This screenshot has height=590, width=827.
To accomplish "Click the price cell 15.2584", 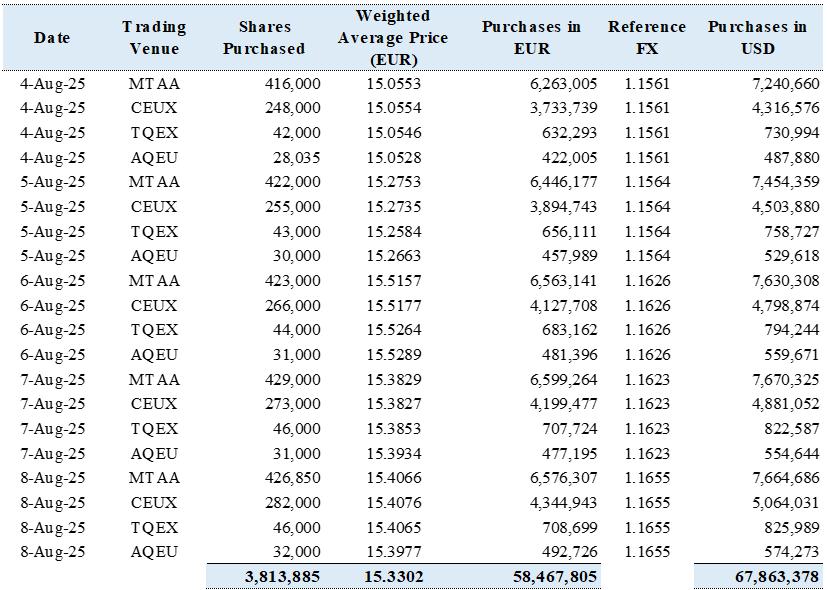I will tap(395, 232).
